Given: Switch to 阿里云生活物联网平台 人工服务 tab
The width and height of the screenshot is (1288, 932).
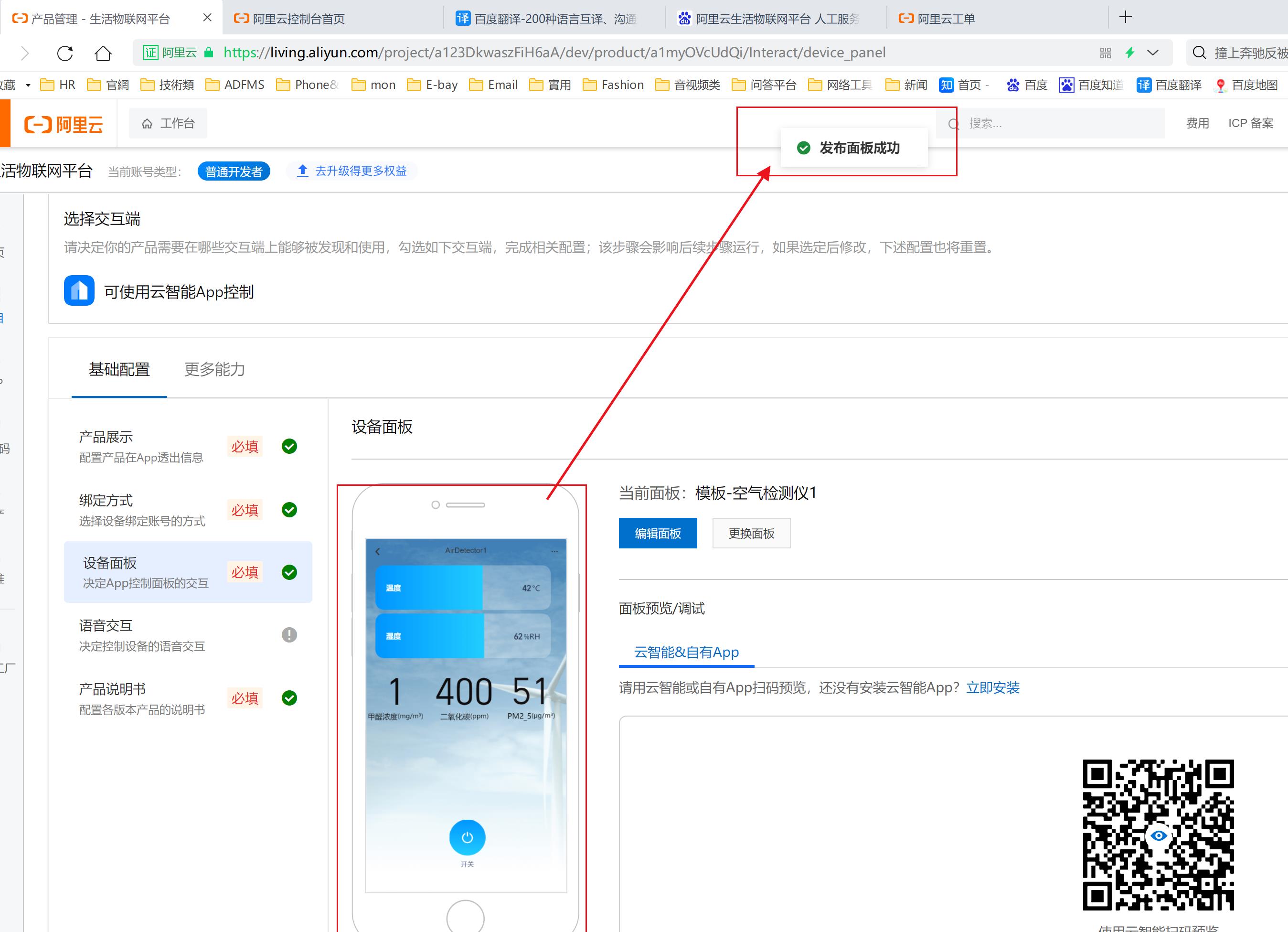Looking at the screenshot, I should pos(776,19).
